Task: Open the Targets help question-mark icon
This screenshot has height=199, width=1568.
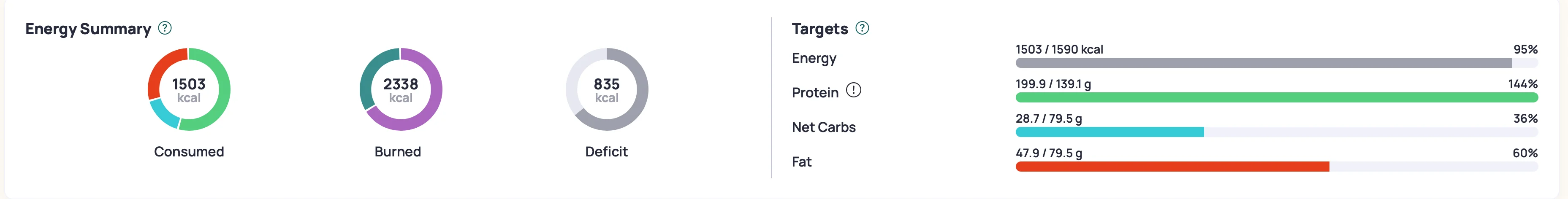Action: pyautogui.click(x=862, y=28)
